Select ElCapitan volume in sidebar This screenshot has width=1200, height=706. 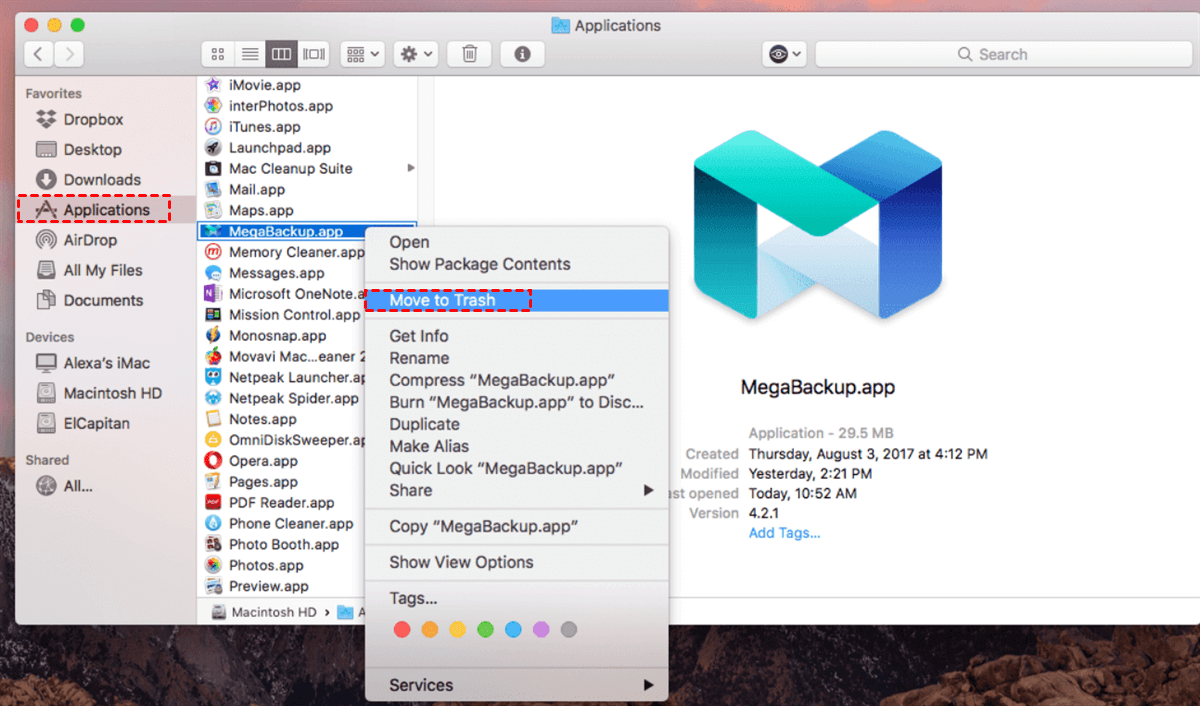(97, 423)
